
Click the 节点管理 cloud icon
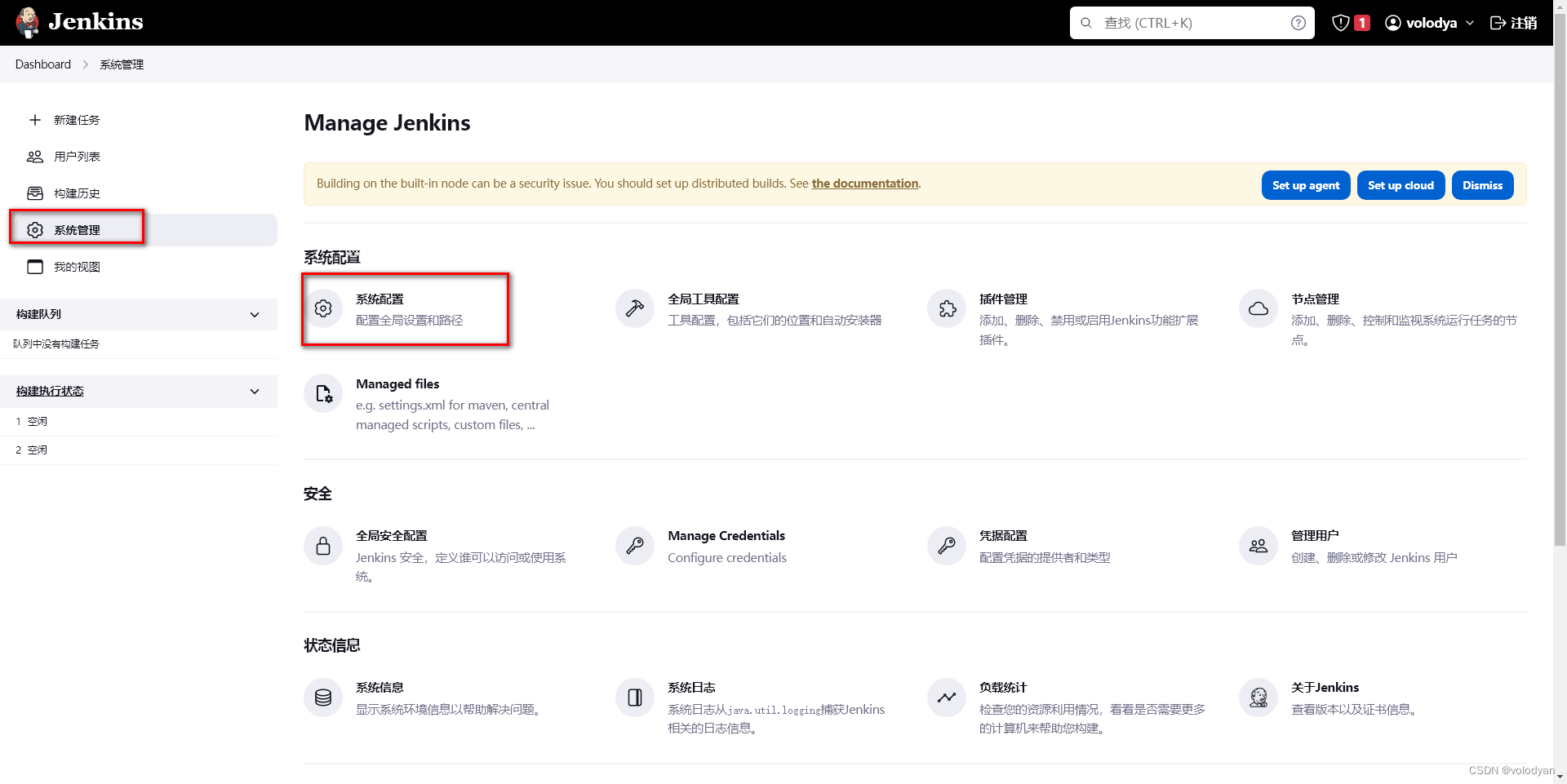[1258, 308]
